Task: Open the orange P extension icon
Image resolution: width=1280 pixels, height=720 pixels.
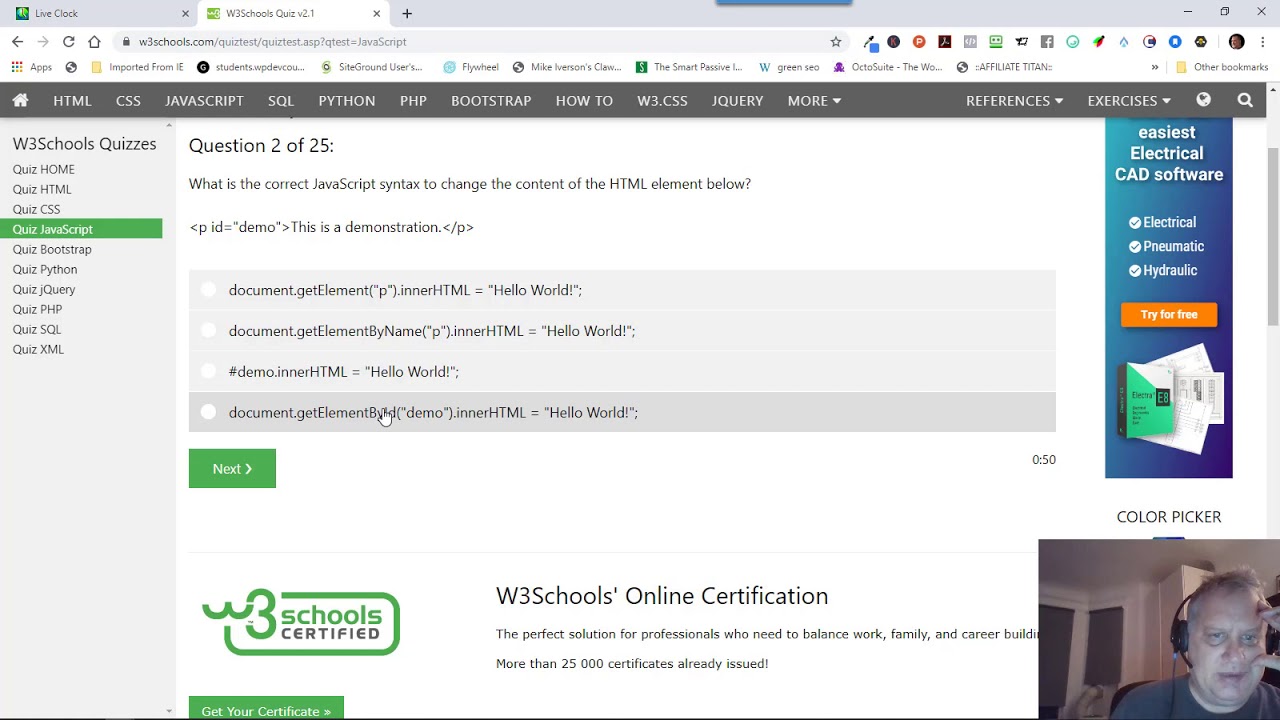Action: pos(919,41)
